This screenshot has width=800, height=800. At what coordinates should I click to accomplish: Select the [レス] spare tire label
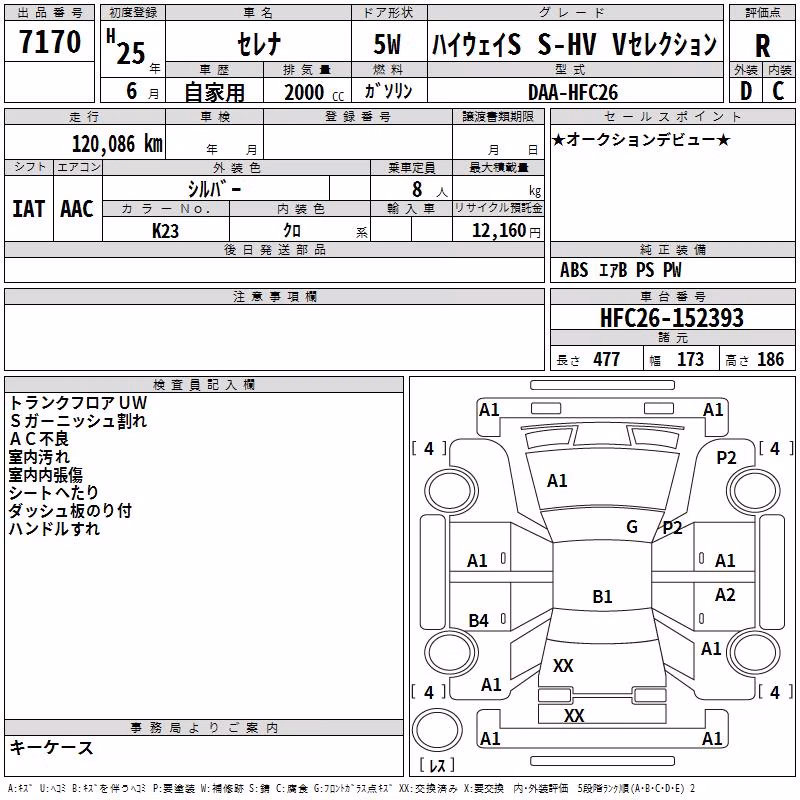point(437,765)
